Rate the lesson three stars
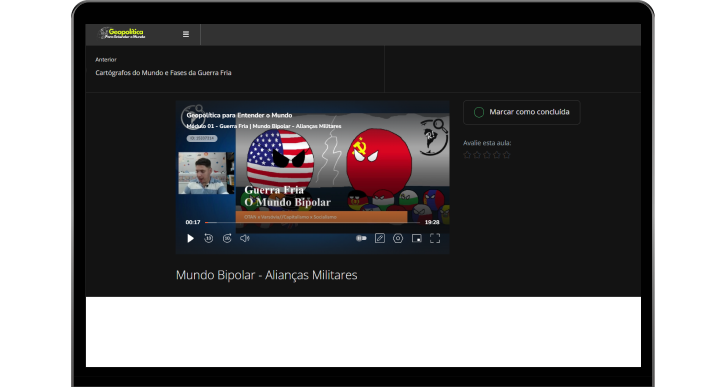720x387 pixels. [x=487, y=155]
